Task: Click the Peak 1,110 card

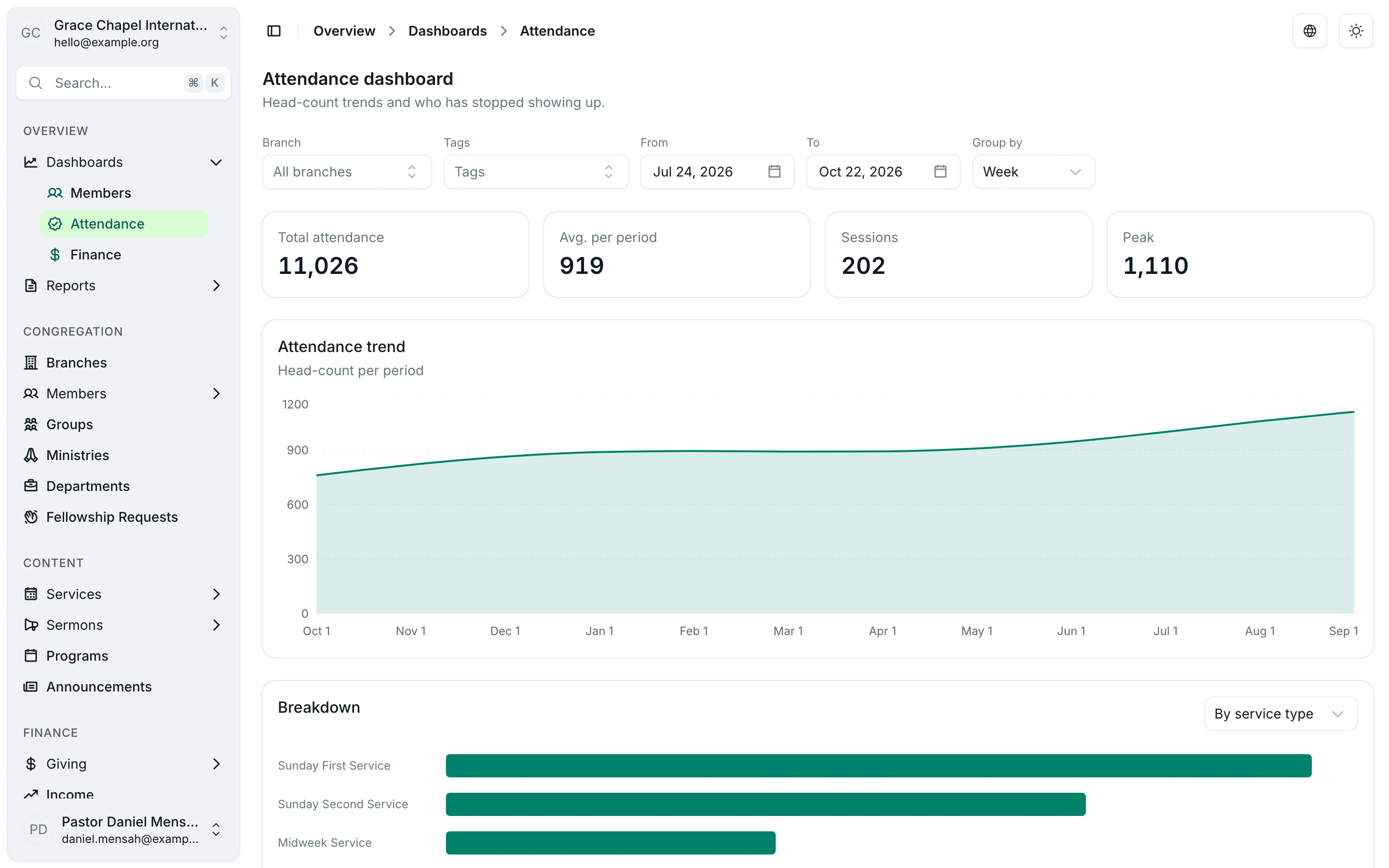Action: [1240, 254]
